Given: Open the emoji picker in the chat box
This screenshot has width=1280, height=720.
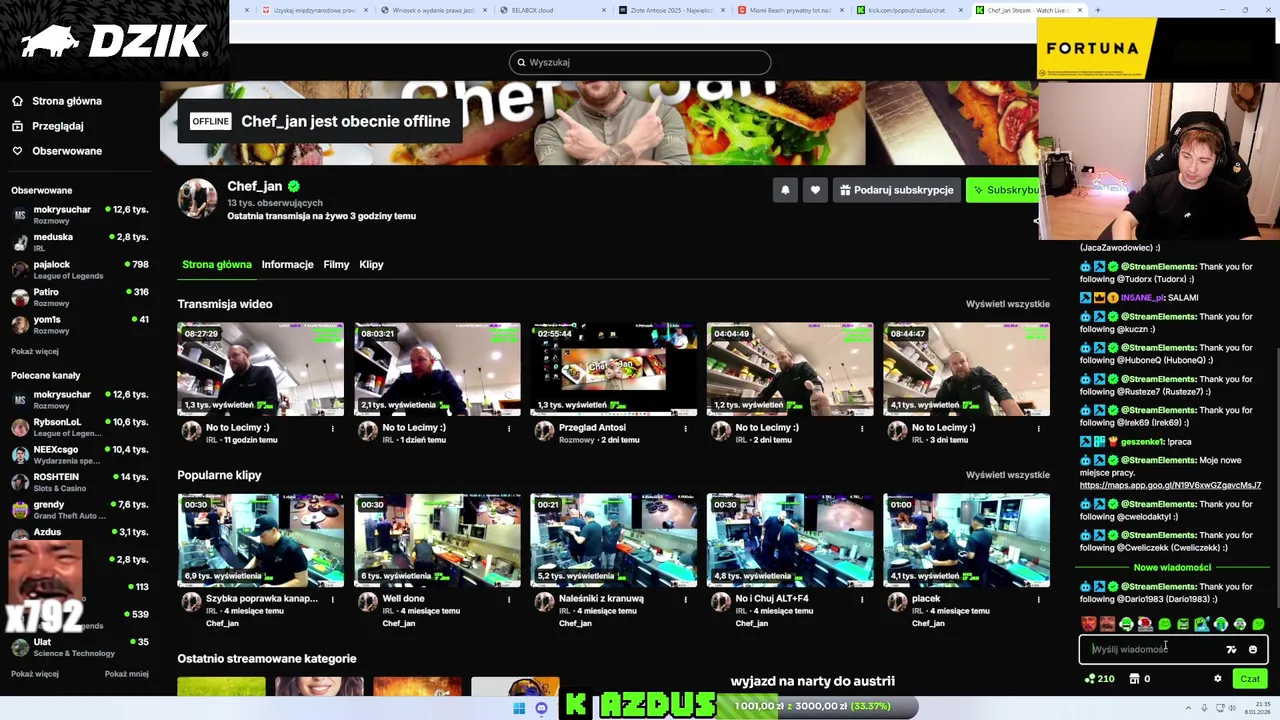Looking at the screenshot, I should coord(1252,650).
